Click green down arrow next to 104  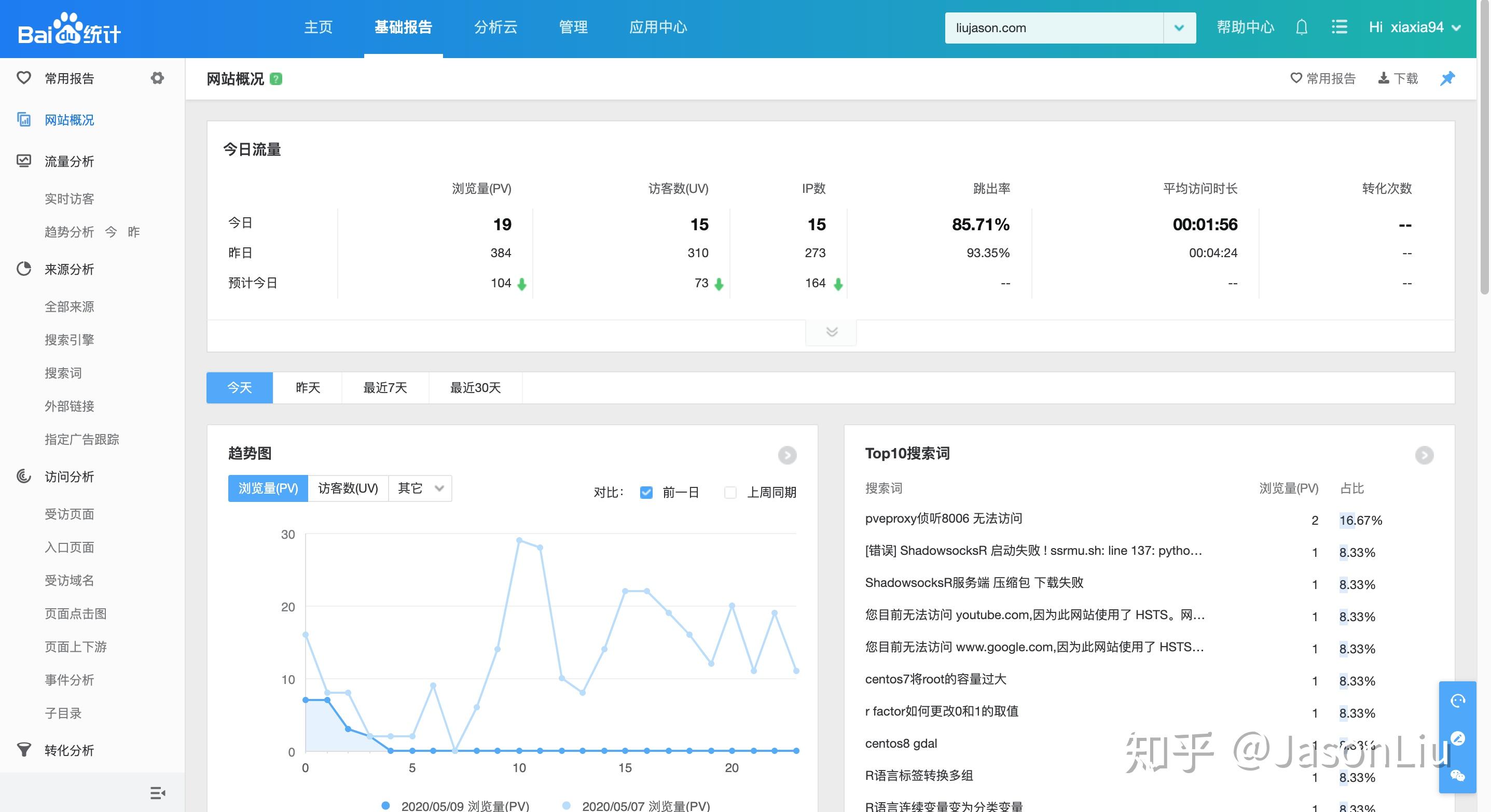tap(521, 284)
